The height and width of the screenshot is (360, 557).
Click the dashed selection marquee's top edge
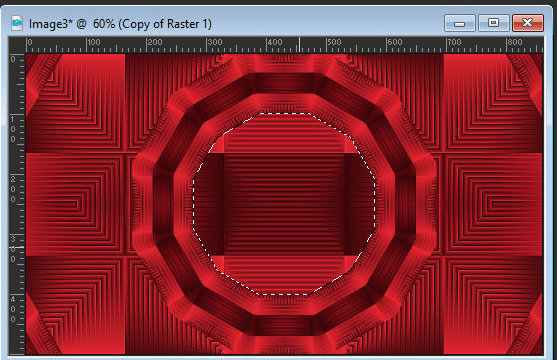click(x=284, y=113)
